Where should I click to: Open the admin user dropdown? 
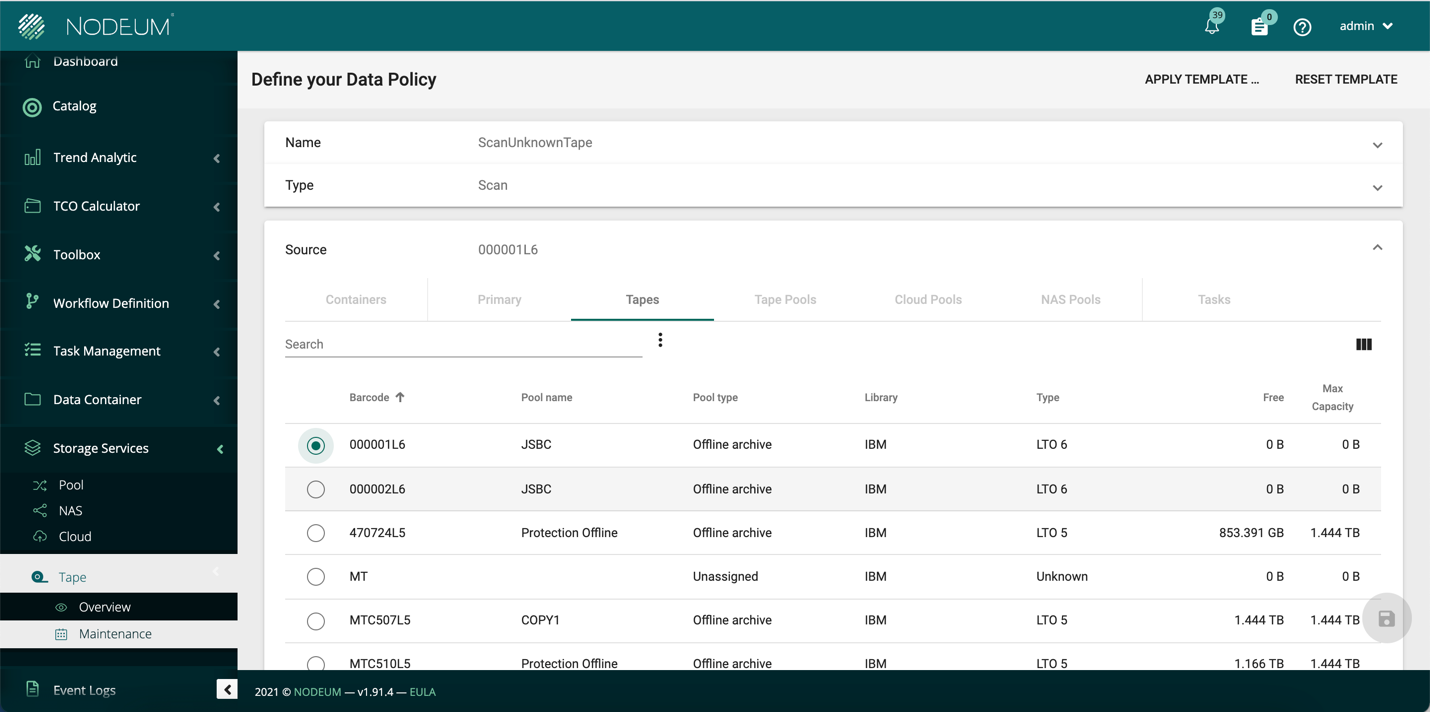tap(1366, 26)
